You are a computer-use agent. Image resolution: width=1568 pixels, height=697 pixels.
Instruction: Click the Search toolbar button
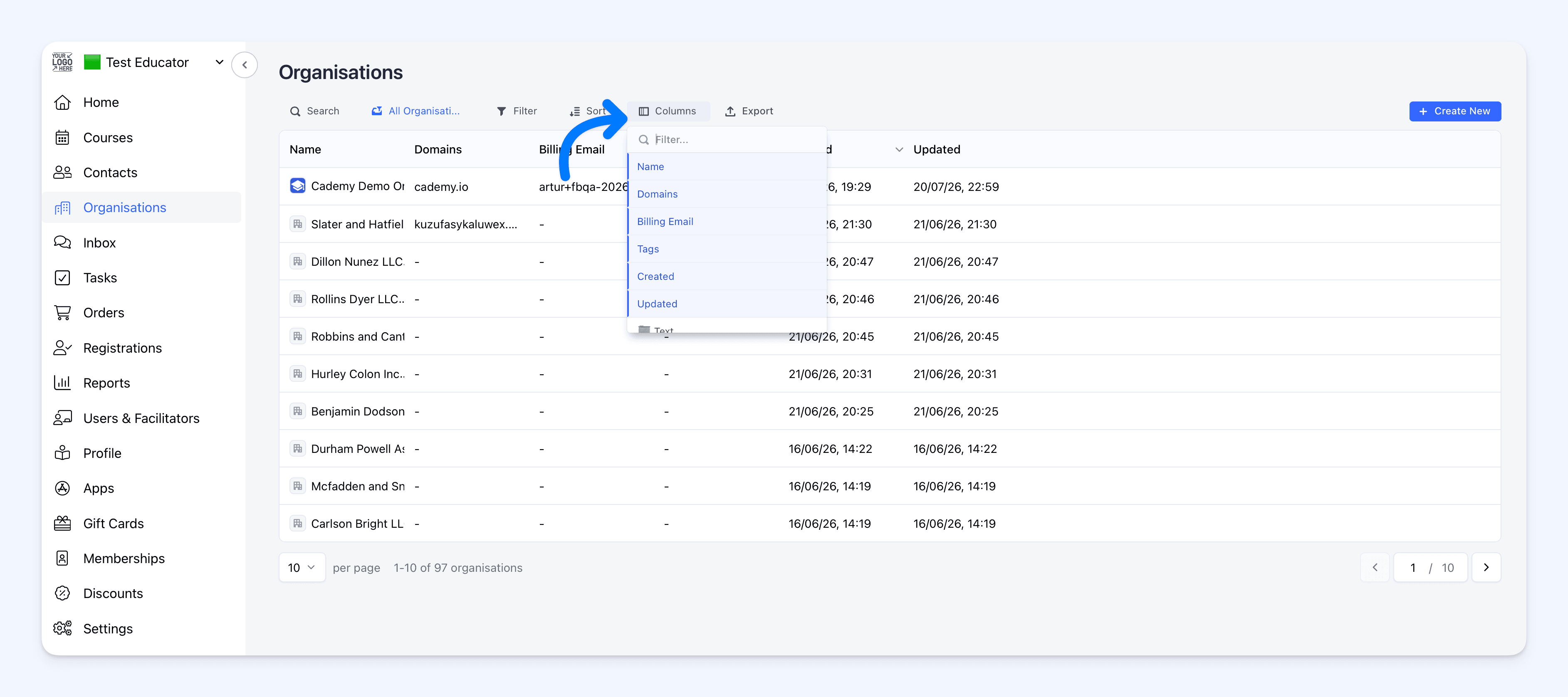point(315,111)
